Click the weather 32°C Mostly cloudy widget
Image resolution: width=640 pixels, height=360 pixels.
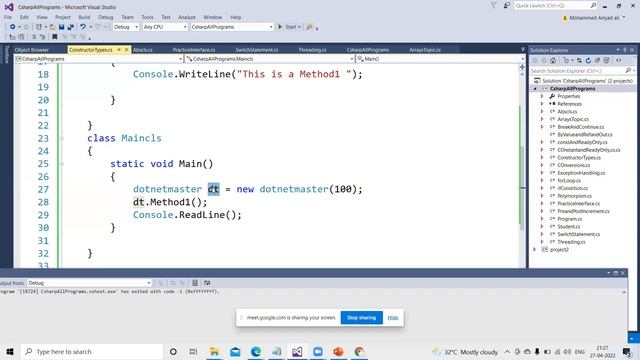[465, 352]
